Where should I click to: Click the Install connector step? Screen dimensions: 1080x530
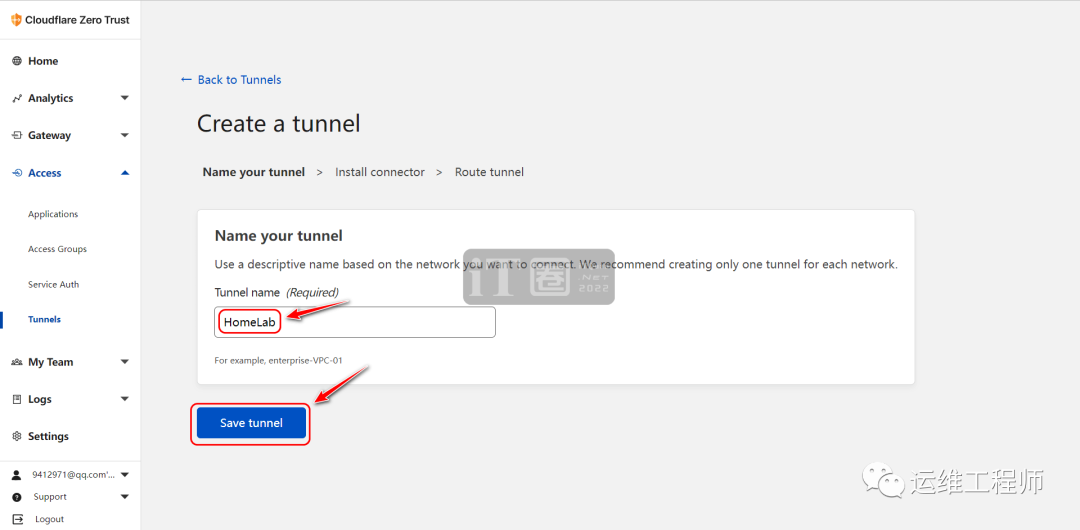pyautogui.click(x=380, y=172)
